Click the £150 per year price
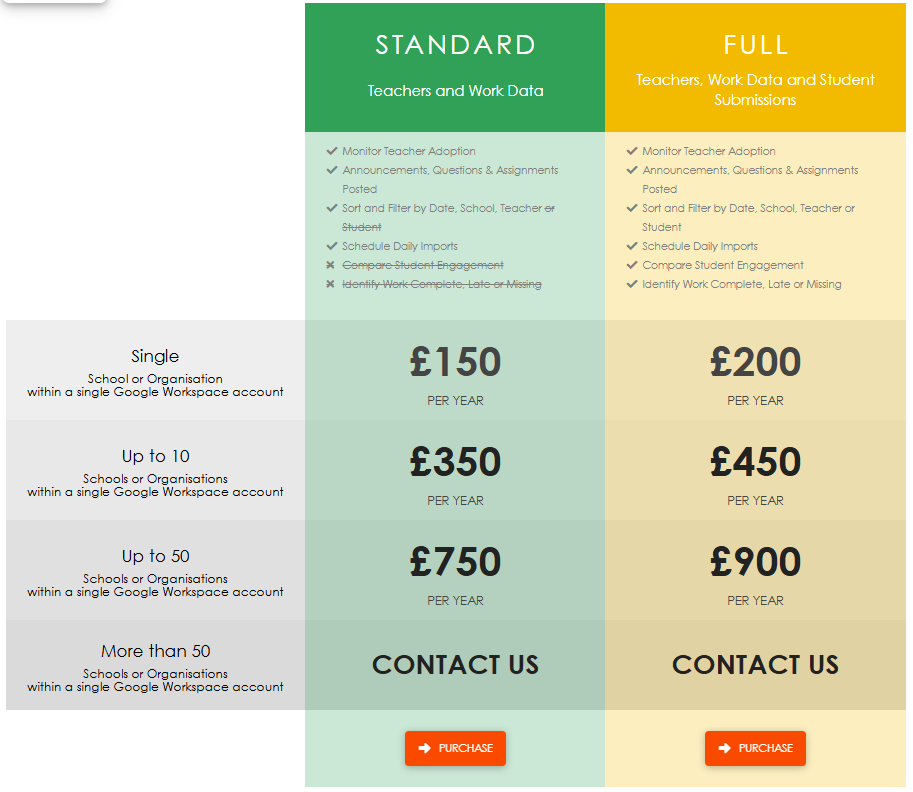The width and height of the screenshot is (913, 792). [455, 363]
